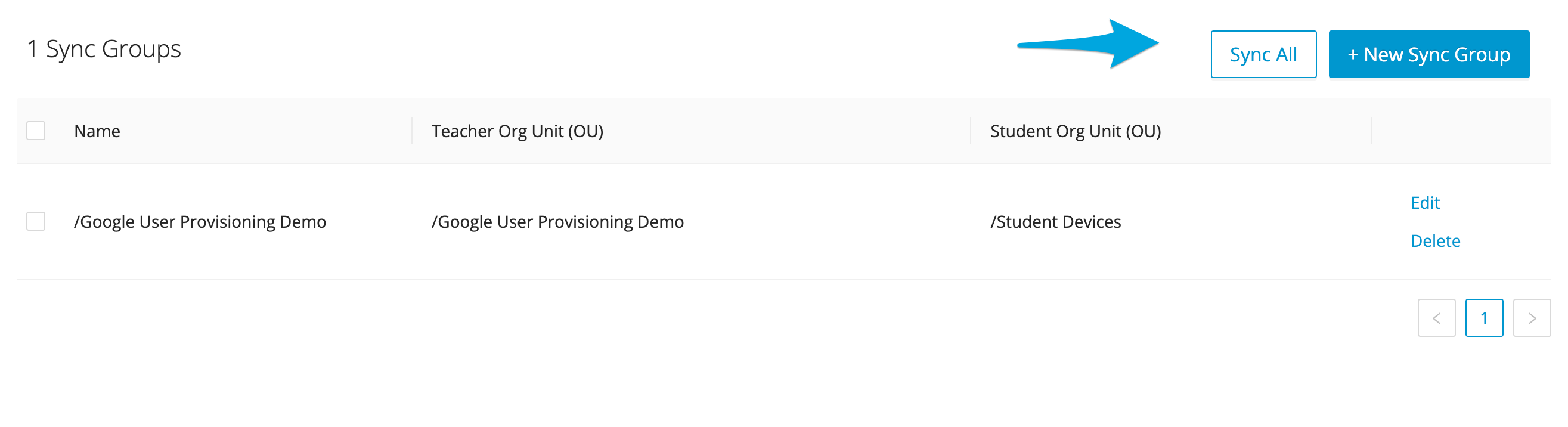Click the Student Org Unit (OU) column header
1568x427 pixels.
pyautogui.click(x=1075, y=131)
